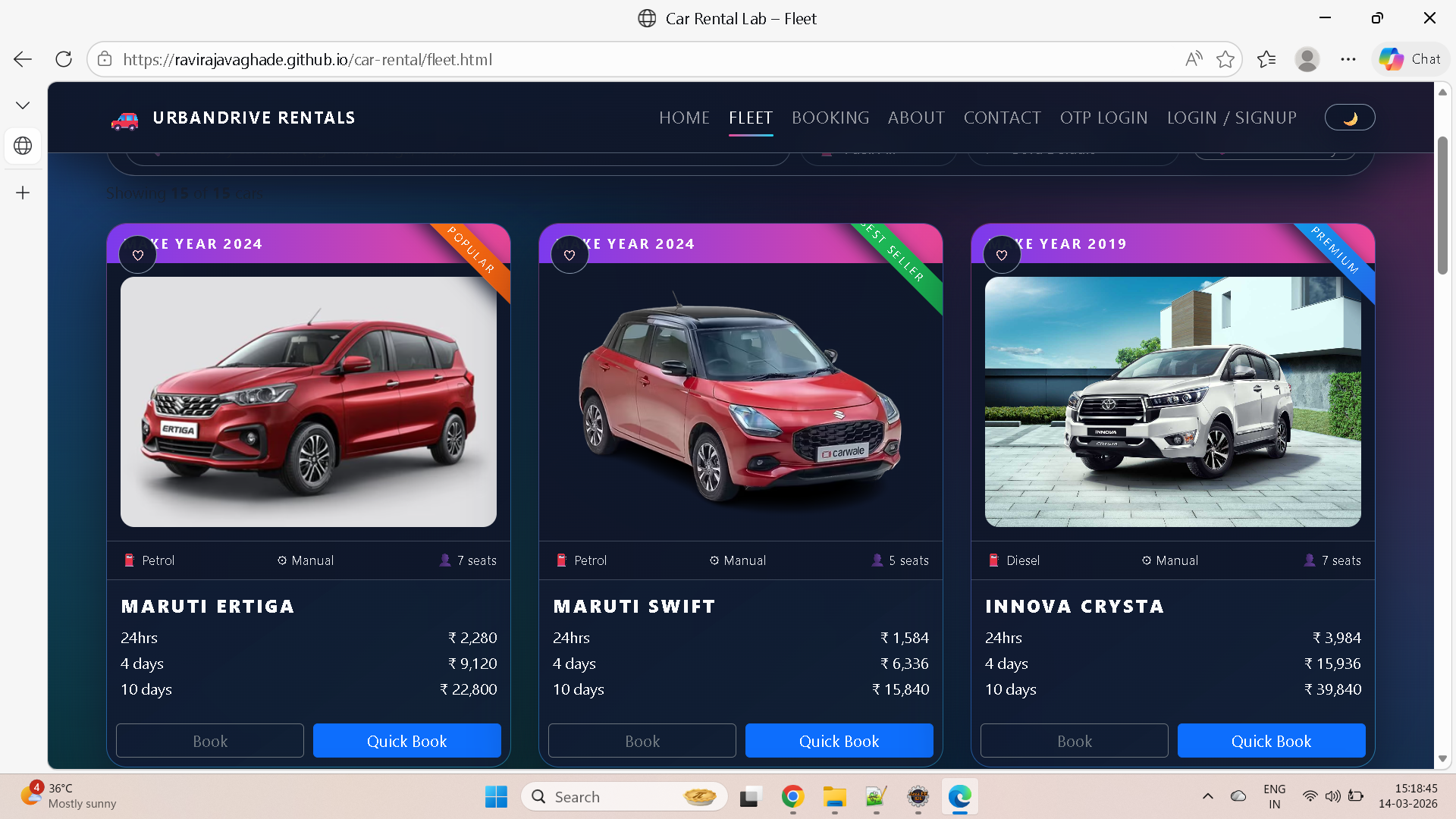Refresh the browser page

coord(64,59)
